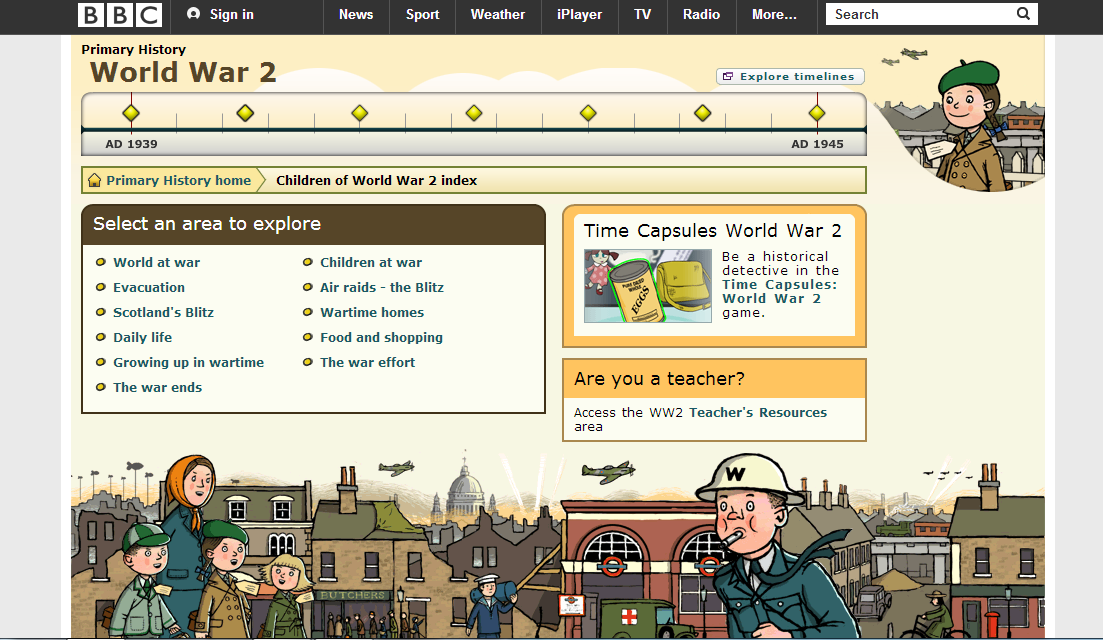Open Wartime homes link
Viewport: 1103px width, 640px height.
[x=372, y=312]
